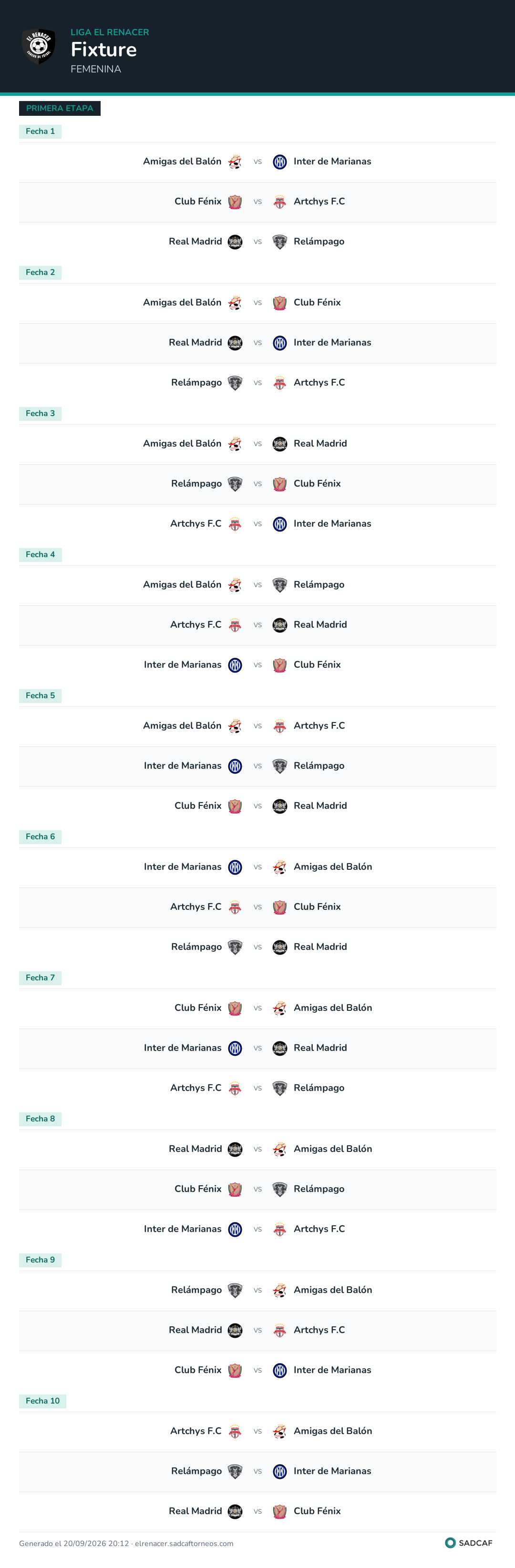Click Artchys F.C crest in Fecha 1
This screenshot has width=515, height=1568.
click(280, 202)
